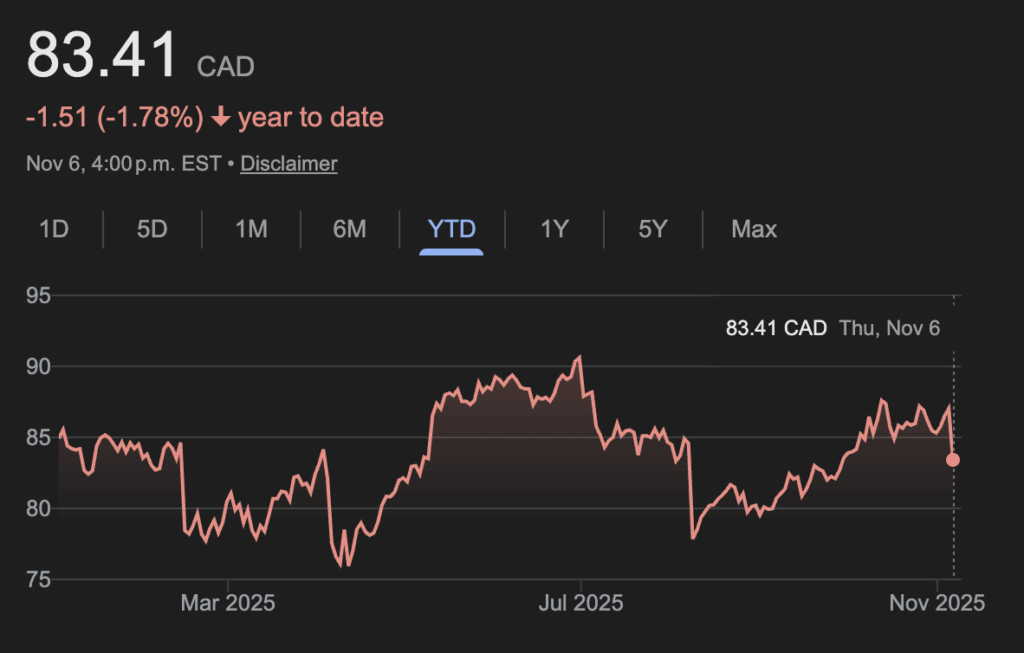Click the -1.51 (-1.78%) change text

point(115,118)
